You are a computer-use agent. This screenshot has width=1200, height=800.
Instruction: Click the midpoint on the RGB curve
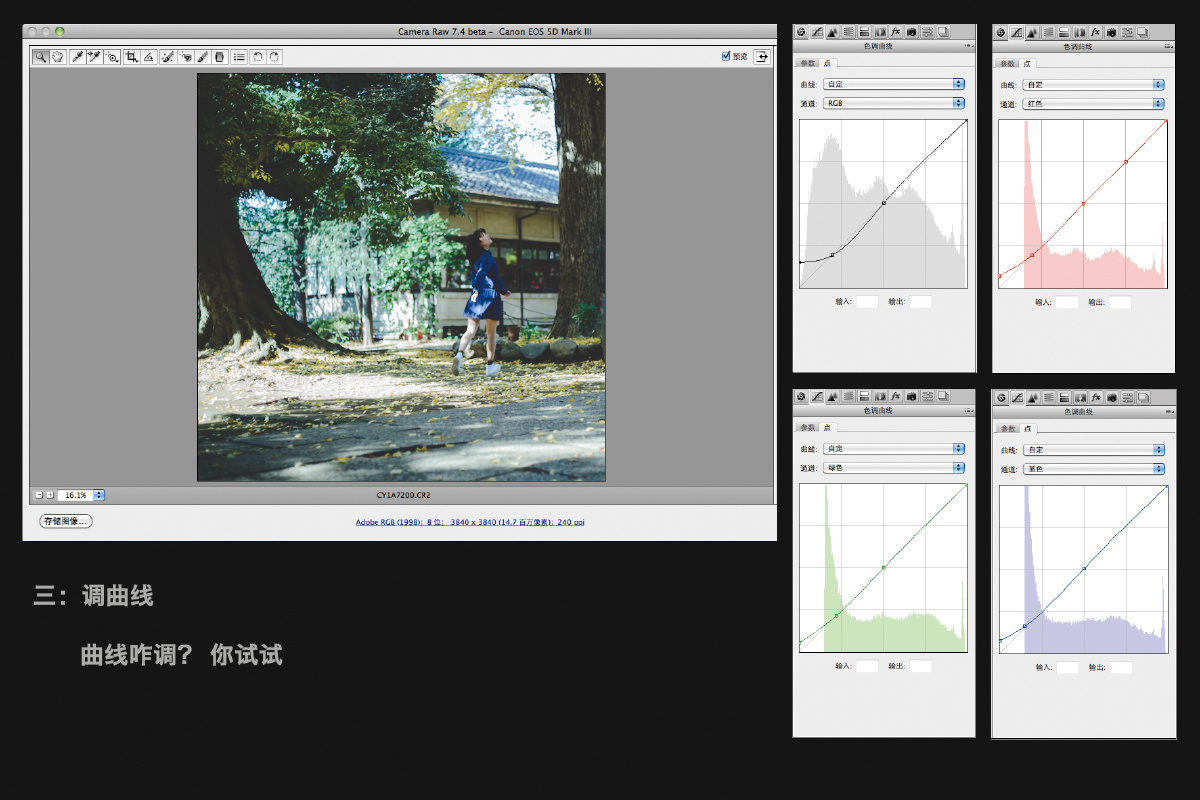pyautogui.click(x=884, y=203)
